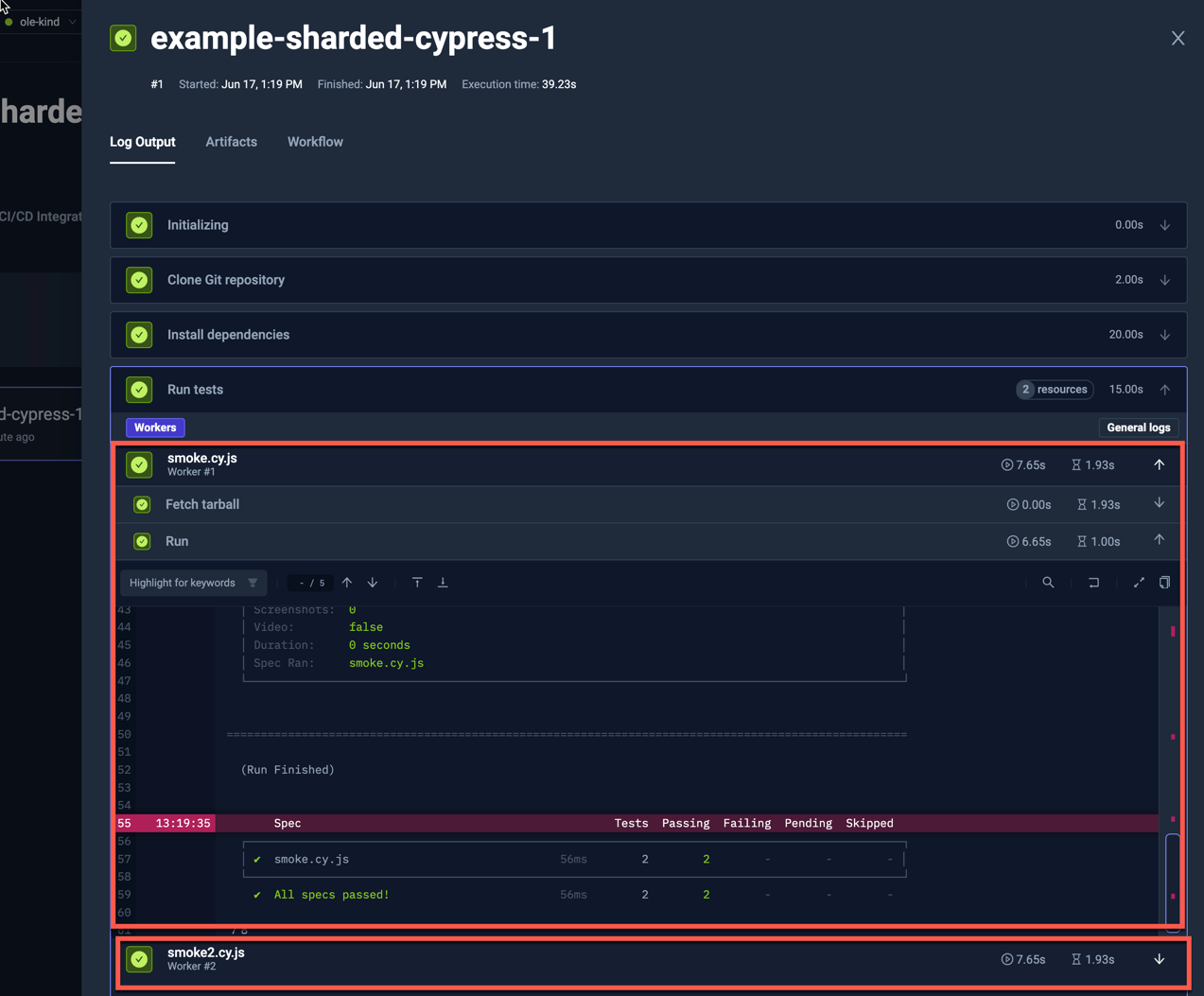
Task: Expand the Install dependencies step
Action: tap(1164, 334)
